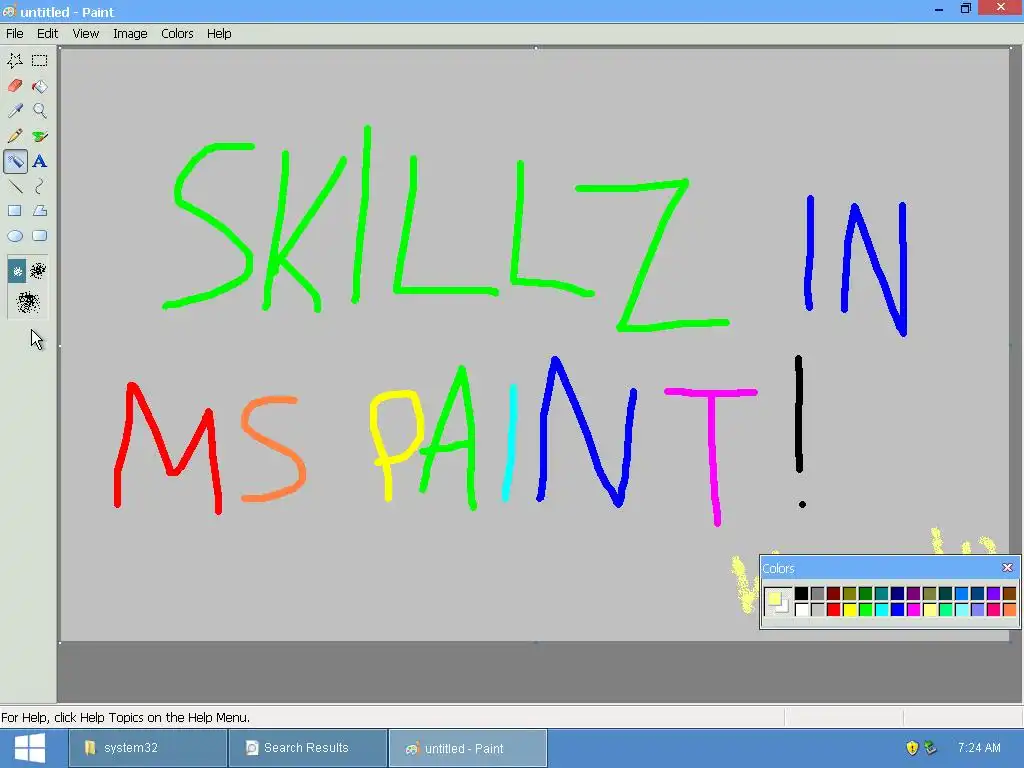The image size is (1024, 768).
Task: Choose the dark purple swatch
Action: pos(914,594)
